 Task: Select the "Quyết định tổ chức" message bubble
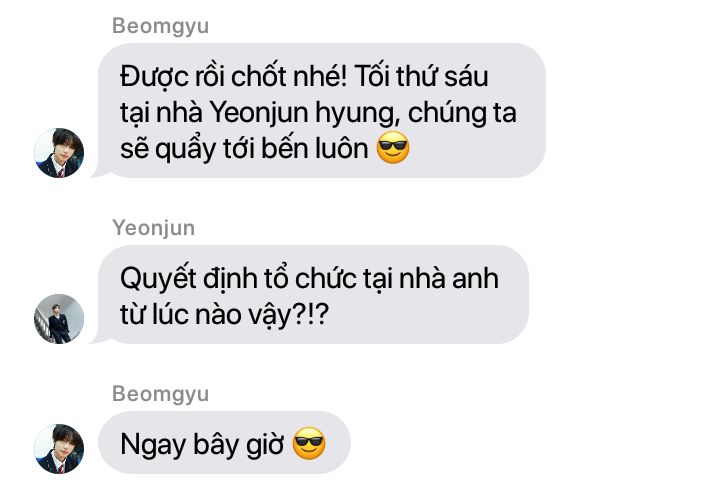313,294
